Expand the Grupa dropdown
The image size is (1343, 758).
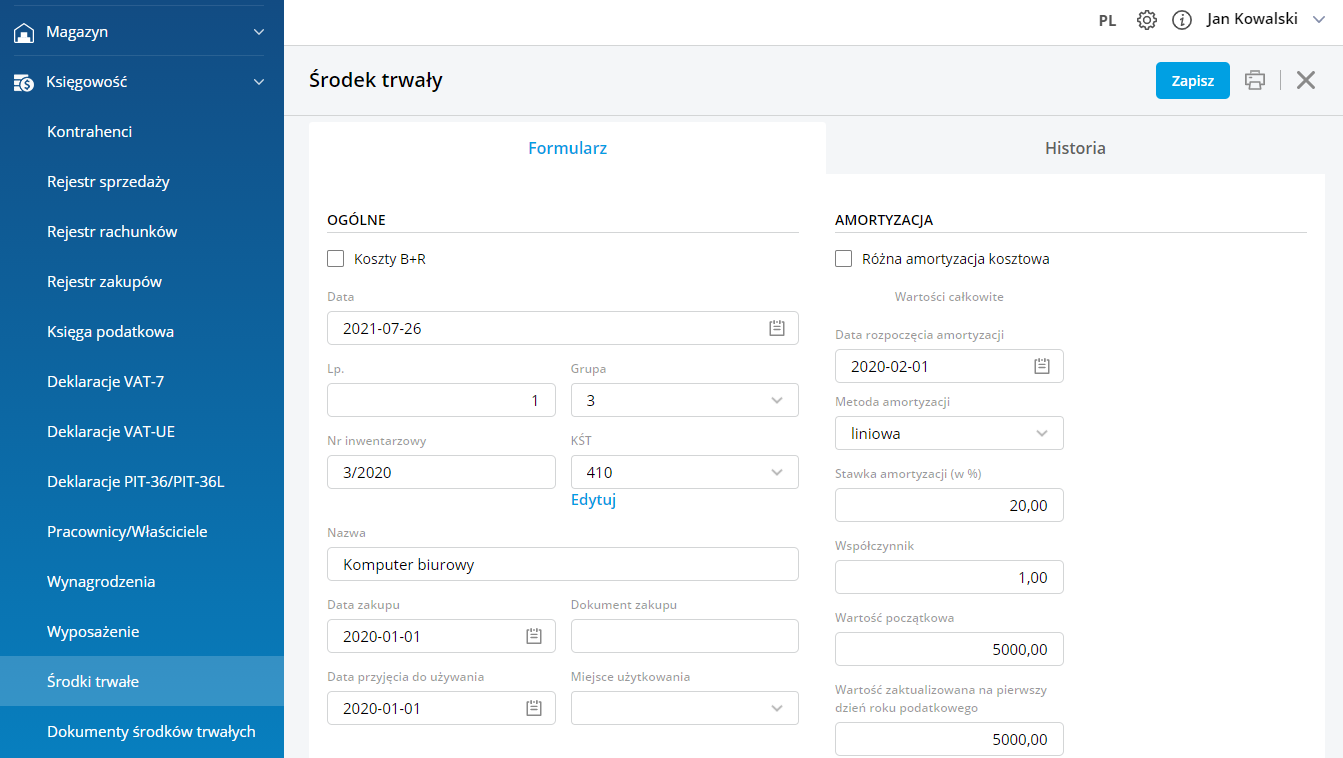[x=777, y=400]
